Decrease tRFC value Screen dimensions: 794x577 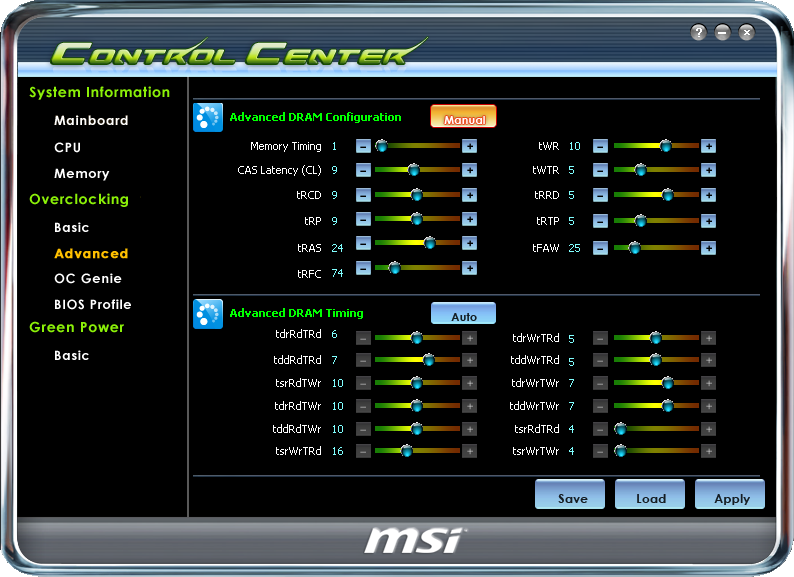363,268
